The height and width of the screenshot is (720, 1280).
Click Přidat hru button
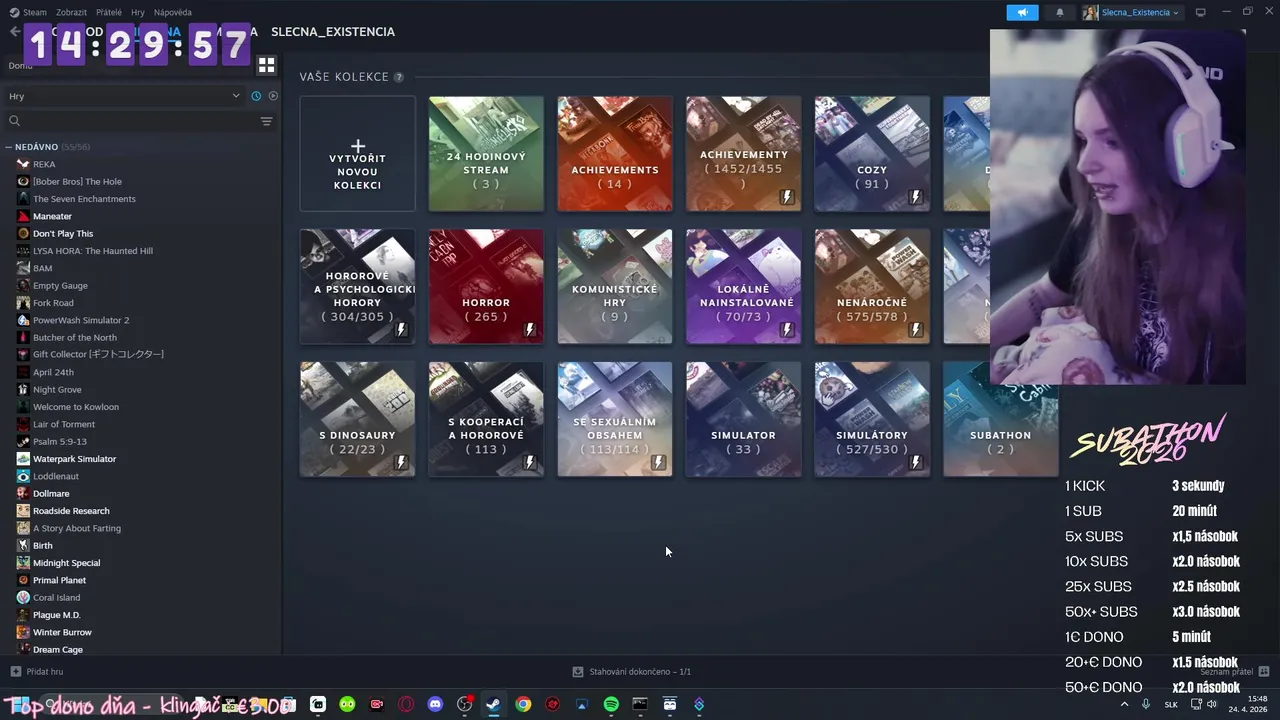point(37,672)
